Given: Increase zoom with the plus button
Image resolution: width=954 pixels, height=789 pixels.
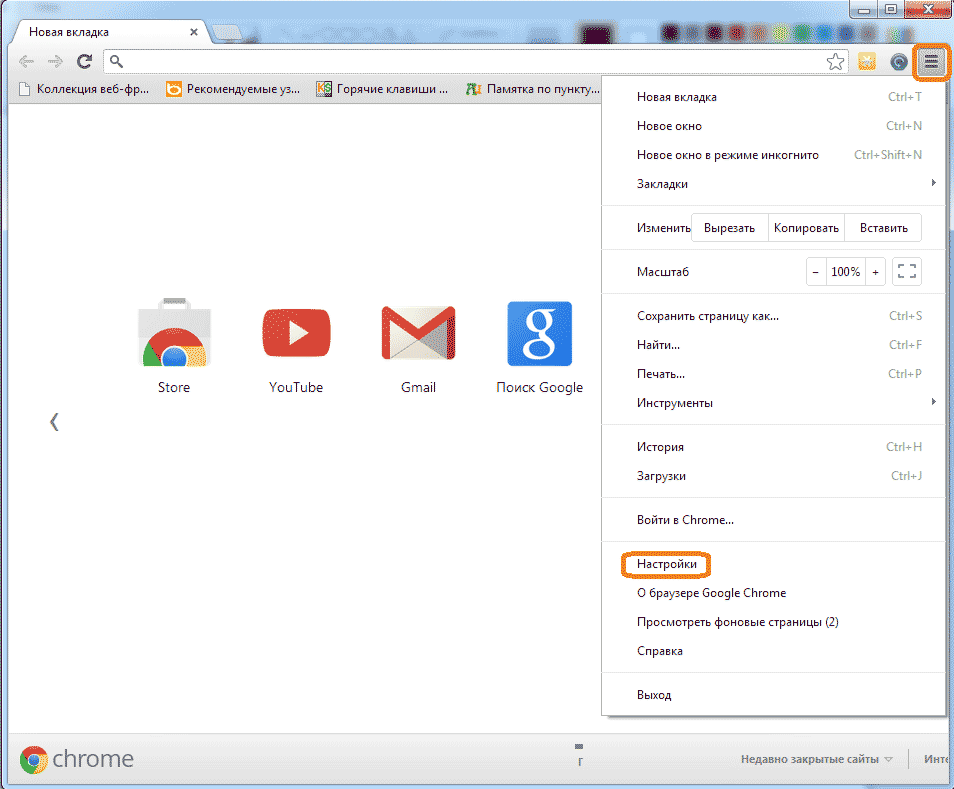Looking at the screenshot, I should click(x=876, y=272).
